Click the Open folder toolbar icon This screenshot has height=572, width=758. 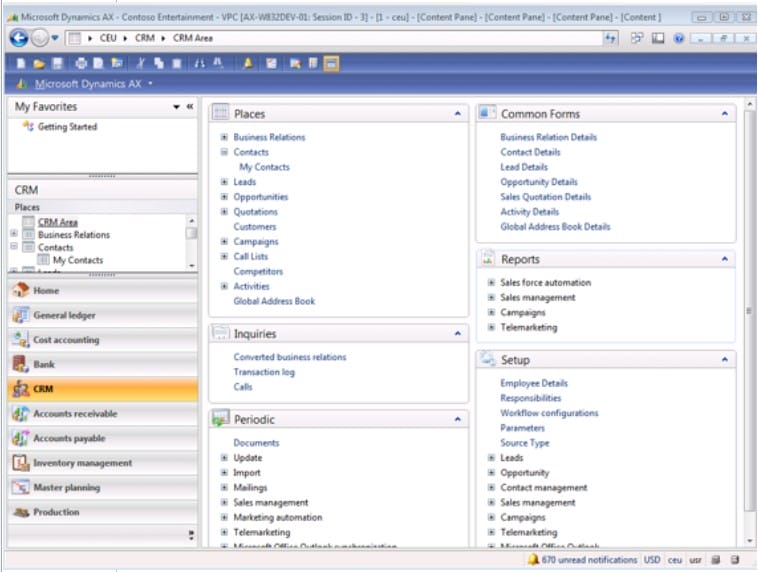point(39,63)
